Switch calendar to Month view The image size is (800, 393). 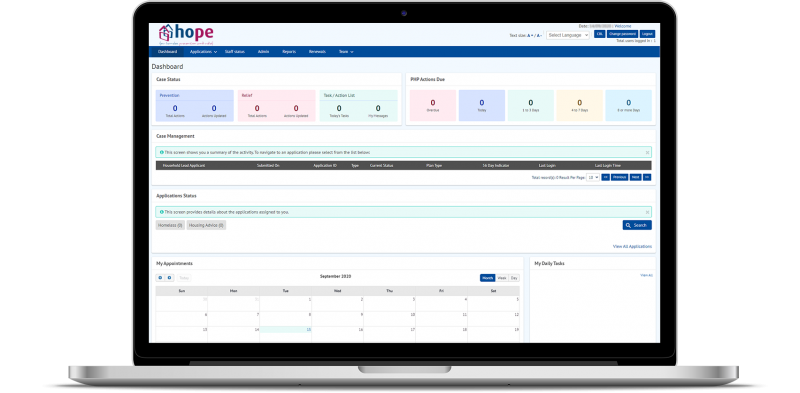(487, 278)
